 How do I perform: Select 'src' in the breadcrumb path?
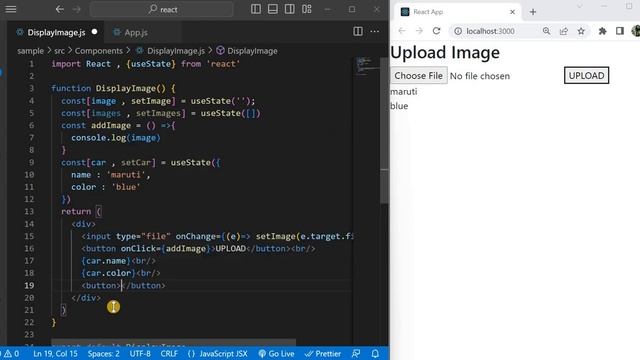[x=60, y=51]
